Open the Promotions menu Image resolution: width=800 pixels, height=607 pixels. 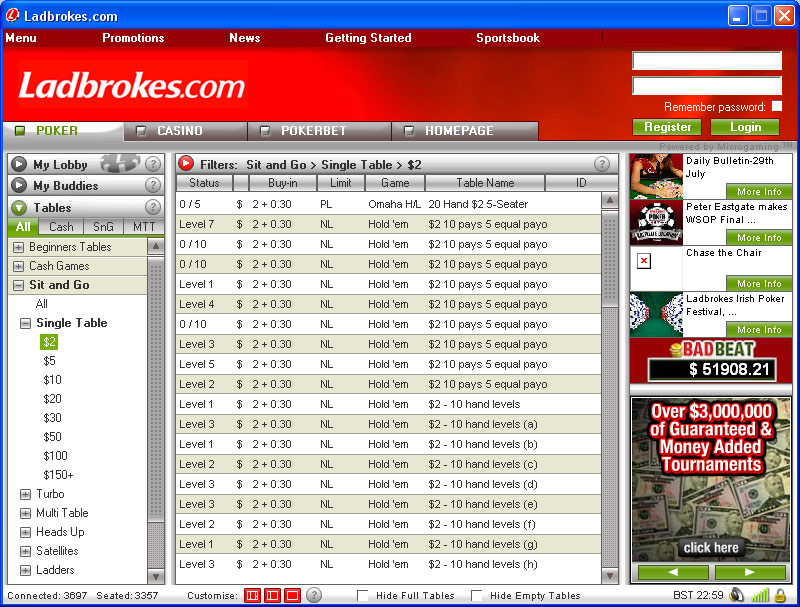point(133,38)
